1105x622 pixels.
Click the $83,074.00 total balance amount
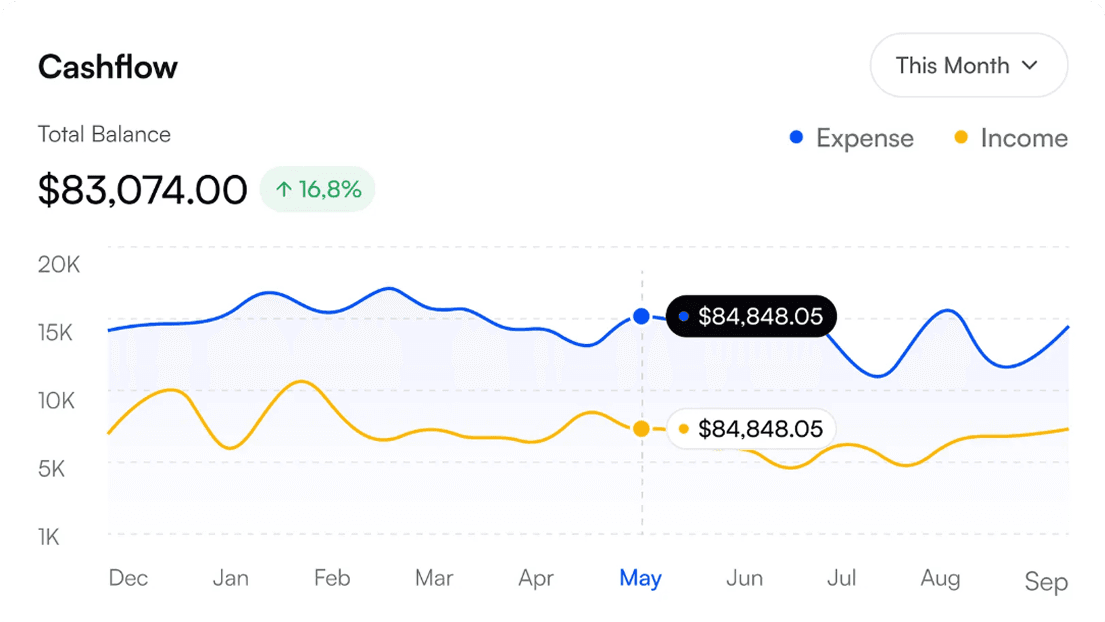point(142,190)
